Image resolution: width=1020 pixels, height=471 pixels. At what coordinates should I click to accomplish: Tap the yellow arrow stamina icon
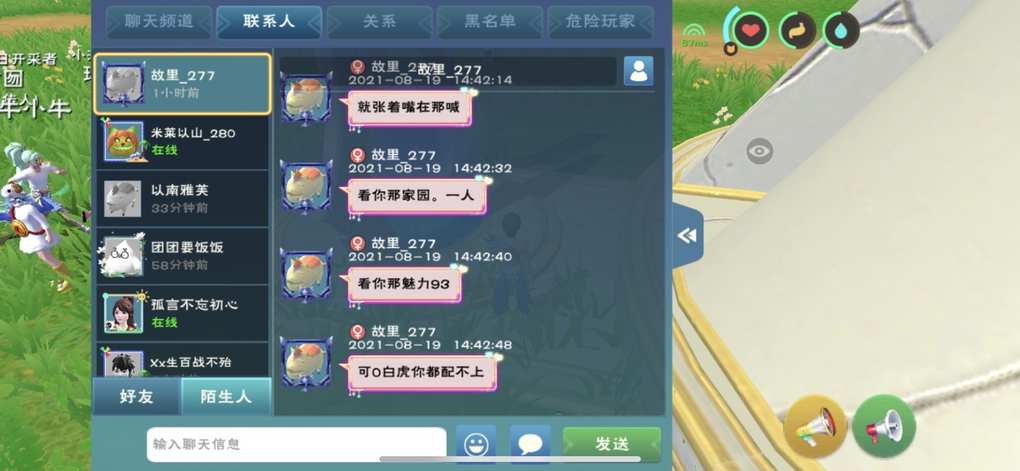click(798, 31)
